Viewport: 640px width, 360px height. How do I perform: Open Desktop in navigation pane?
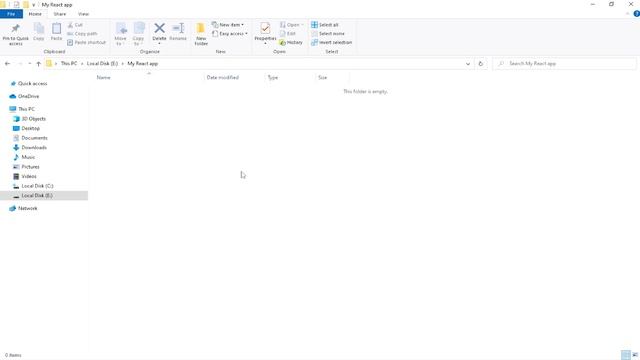tap(31, 128)
